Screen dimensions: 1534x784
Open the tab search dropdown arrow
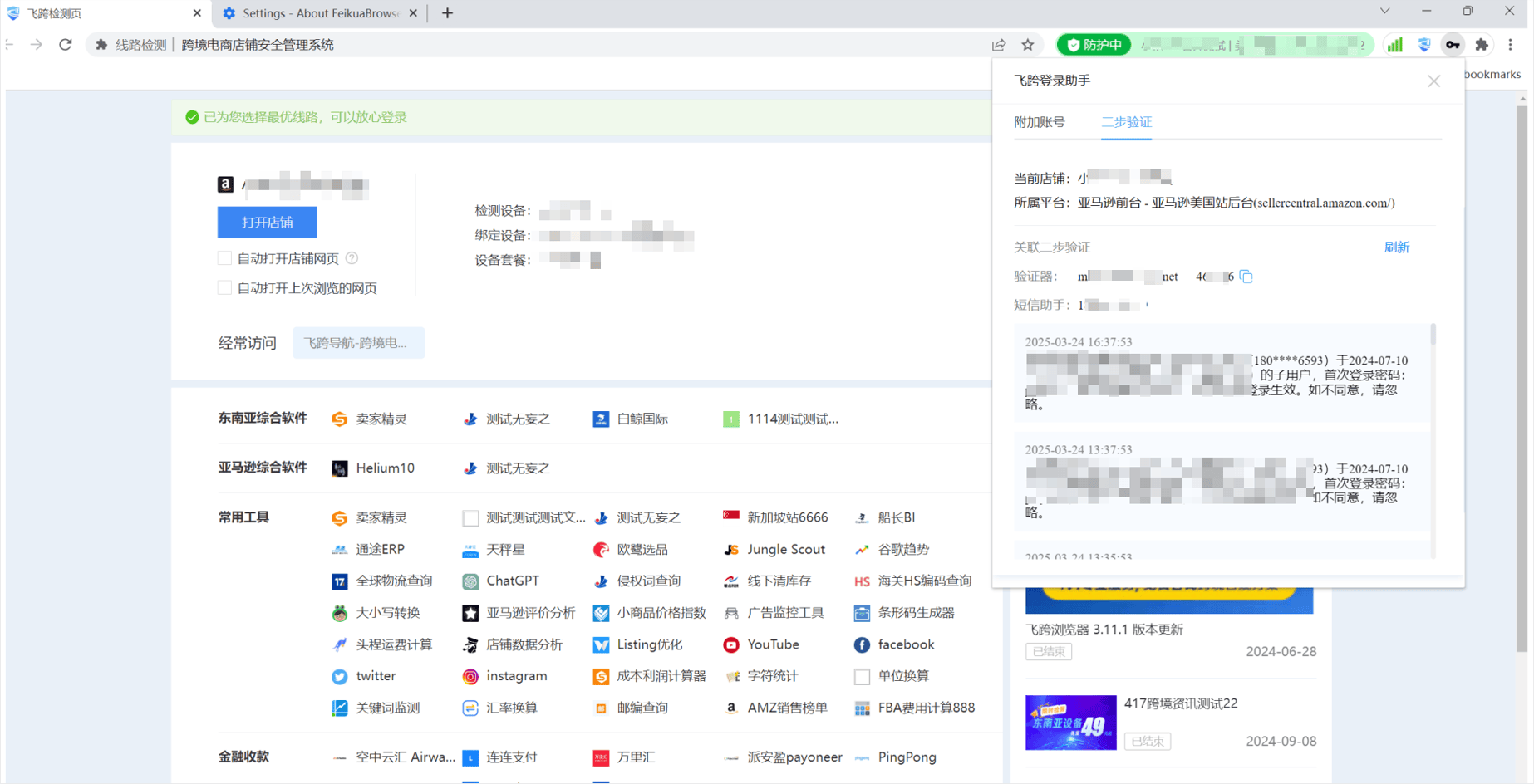point(1384,12)
